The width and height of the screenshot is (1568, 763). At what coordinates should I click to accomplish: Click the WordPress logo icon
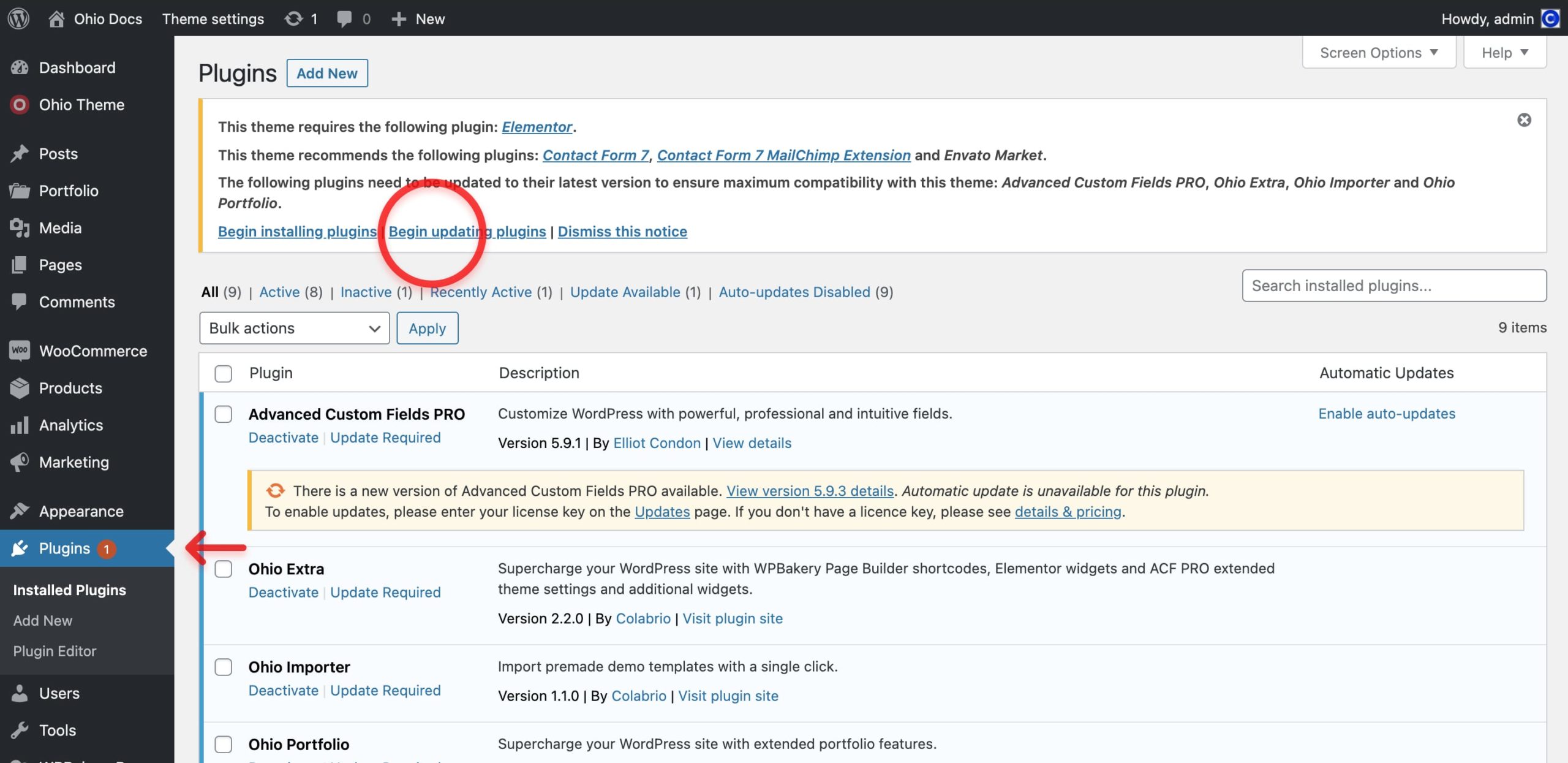(x=18, y=18)
